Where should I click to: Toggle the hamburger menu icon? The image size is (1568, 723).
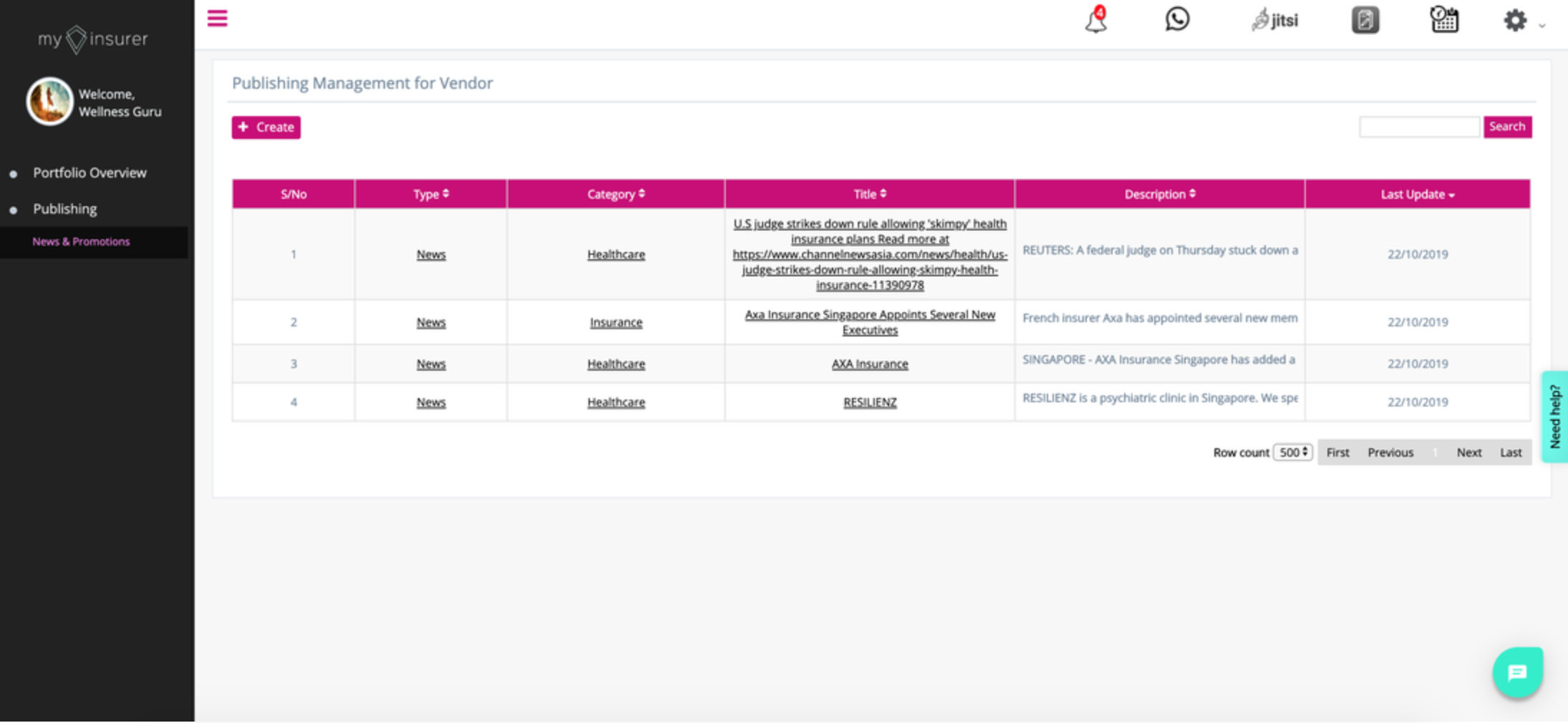(x=217, y=19)
